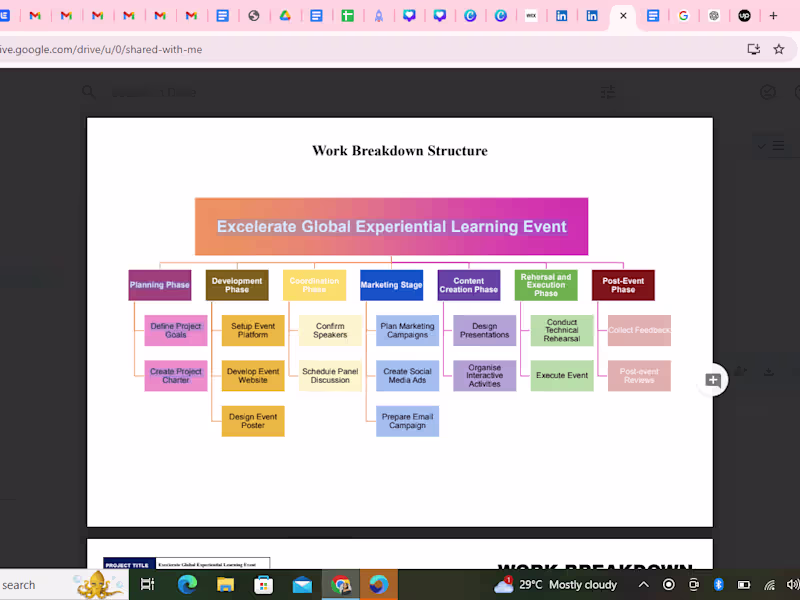Click the Excelerate Global Experiential Learning Event banner
The width and height of the screenshot is (800, 600).
coord(391,227)
